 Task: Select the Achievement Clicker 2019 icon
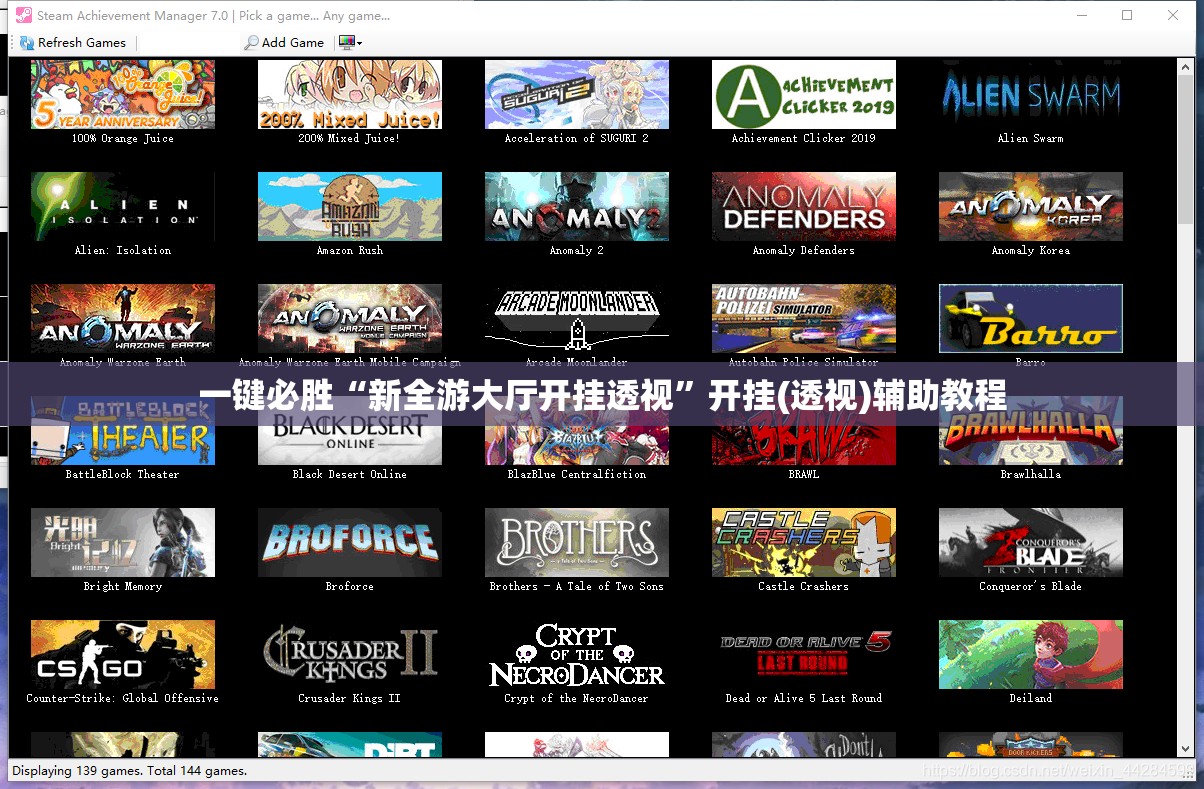(x=804, y=94)
